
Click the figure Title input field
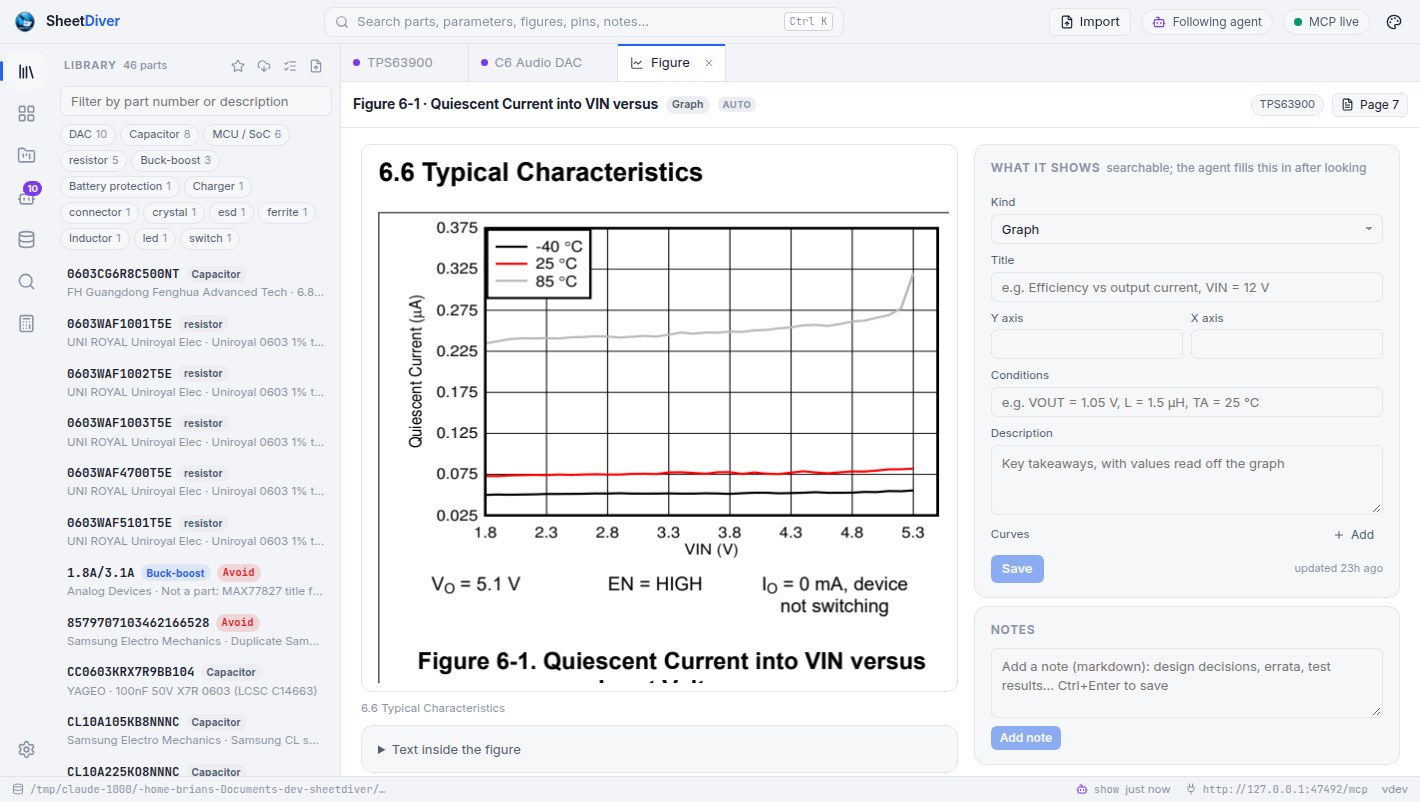(x=1186, y=287)
